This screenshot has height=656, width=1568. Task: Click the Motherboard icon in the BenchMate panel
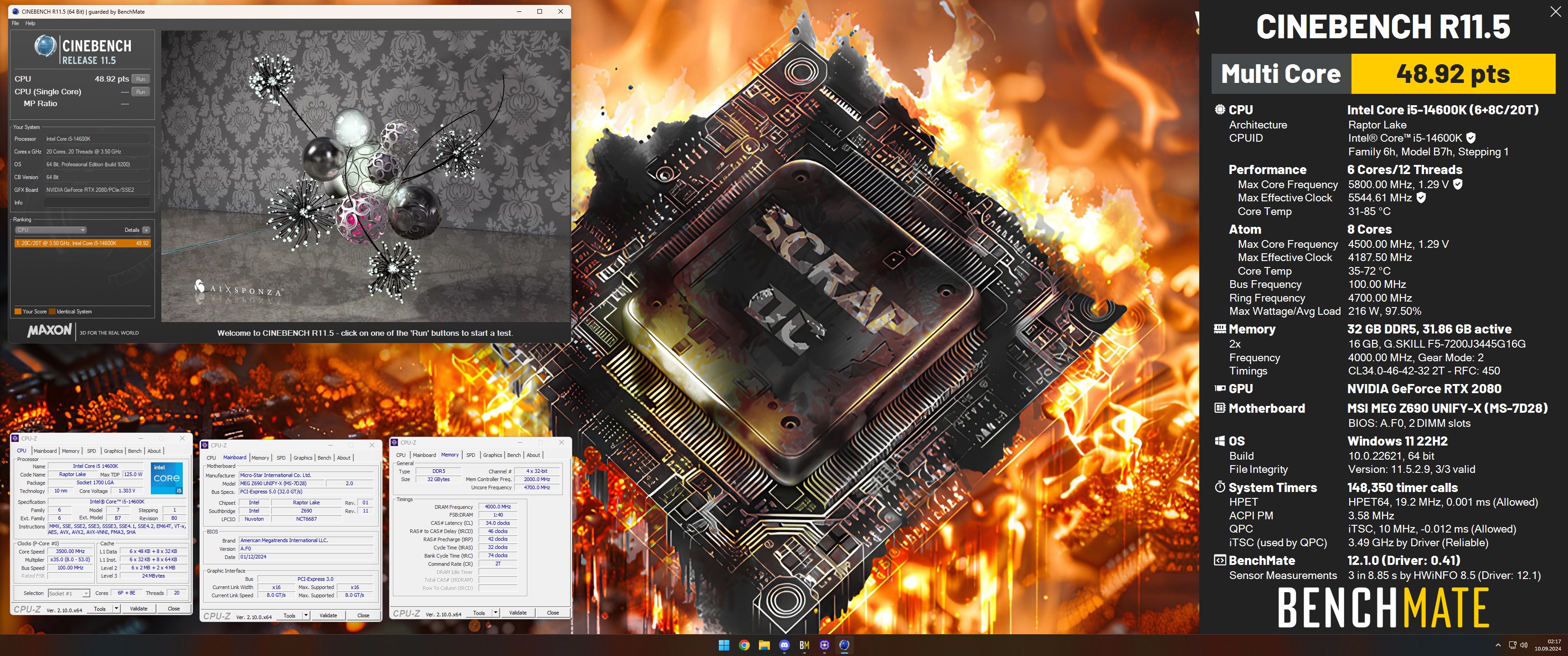(1220, 408)
